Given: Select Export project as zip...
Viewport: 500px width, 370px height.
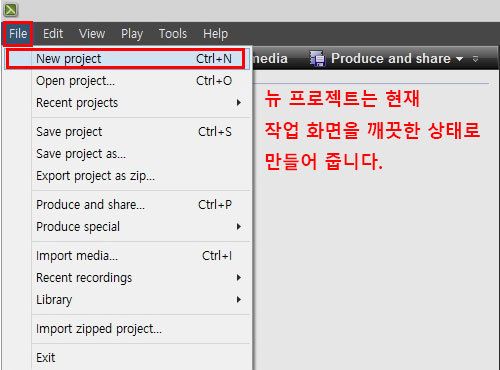Looking at the screenshot, I should pos(127,176).
